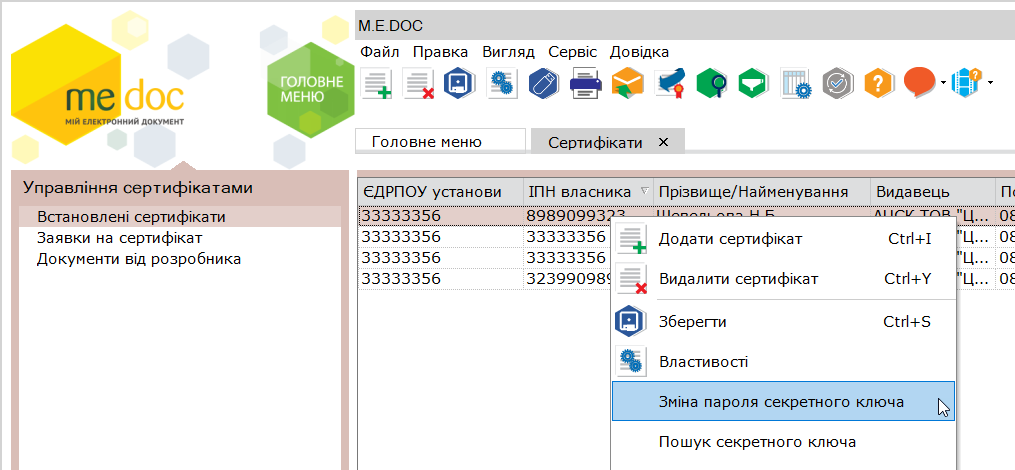This screenshot has width=1015, height=470.
Task: Click the red speech bubble icon
Action: (920, 82)
